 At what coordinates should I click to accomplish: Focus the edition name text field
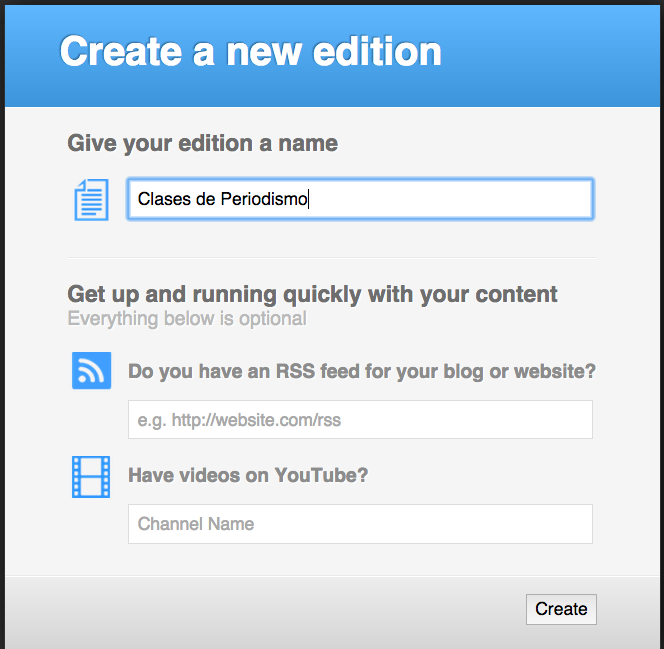pos(450,199)
